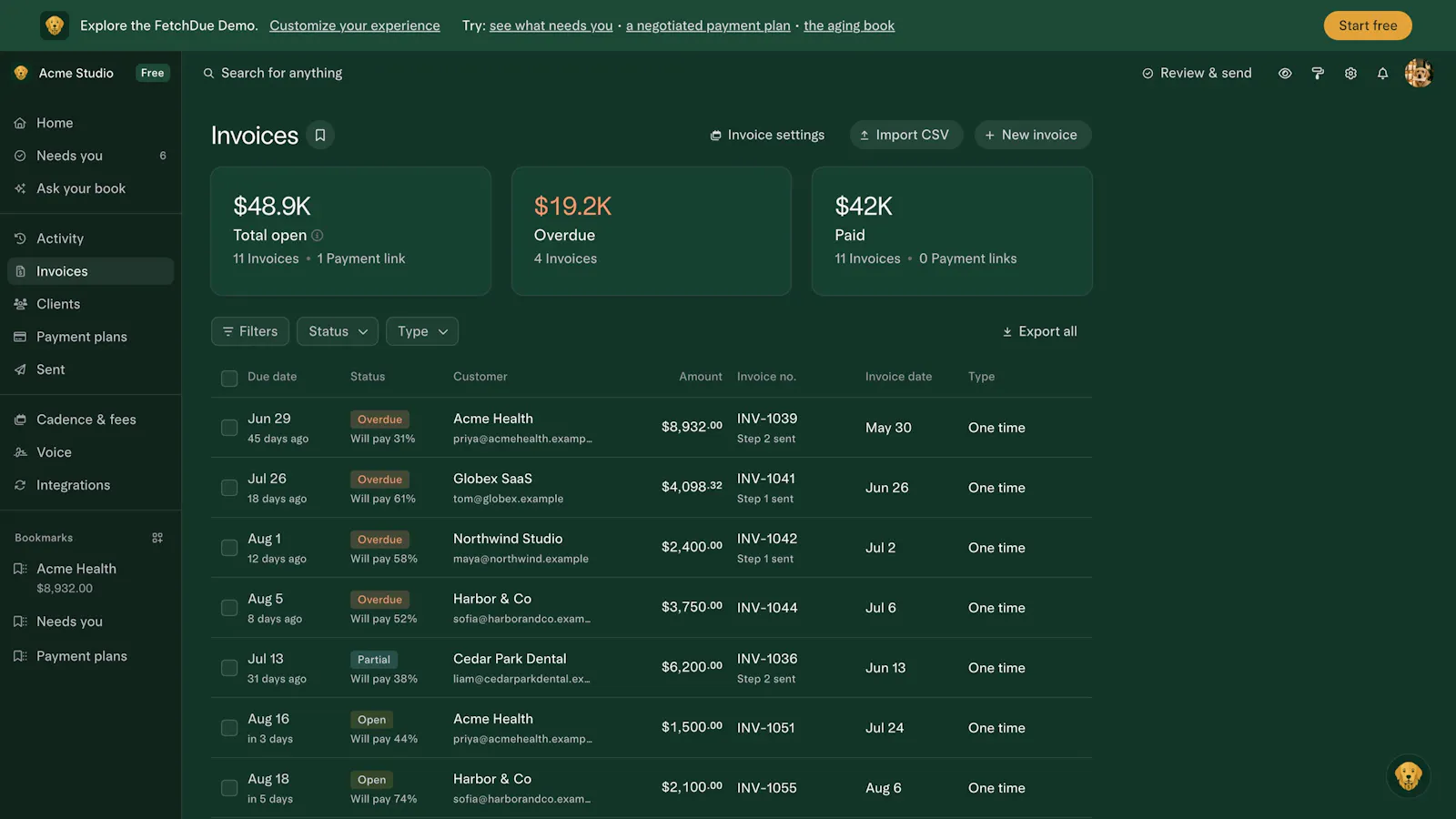Create a New invoice
This screenshot has width=1456, height=819.
tap(1033, 135)
